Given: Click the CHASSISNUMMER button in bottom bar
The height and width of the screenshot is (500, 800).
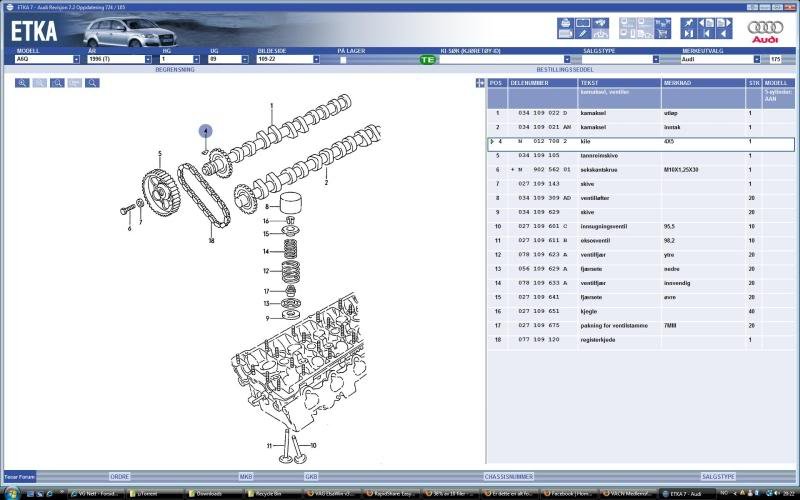Looking at the screenshot, I should [508, 477].
